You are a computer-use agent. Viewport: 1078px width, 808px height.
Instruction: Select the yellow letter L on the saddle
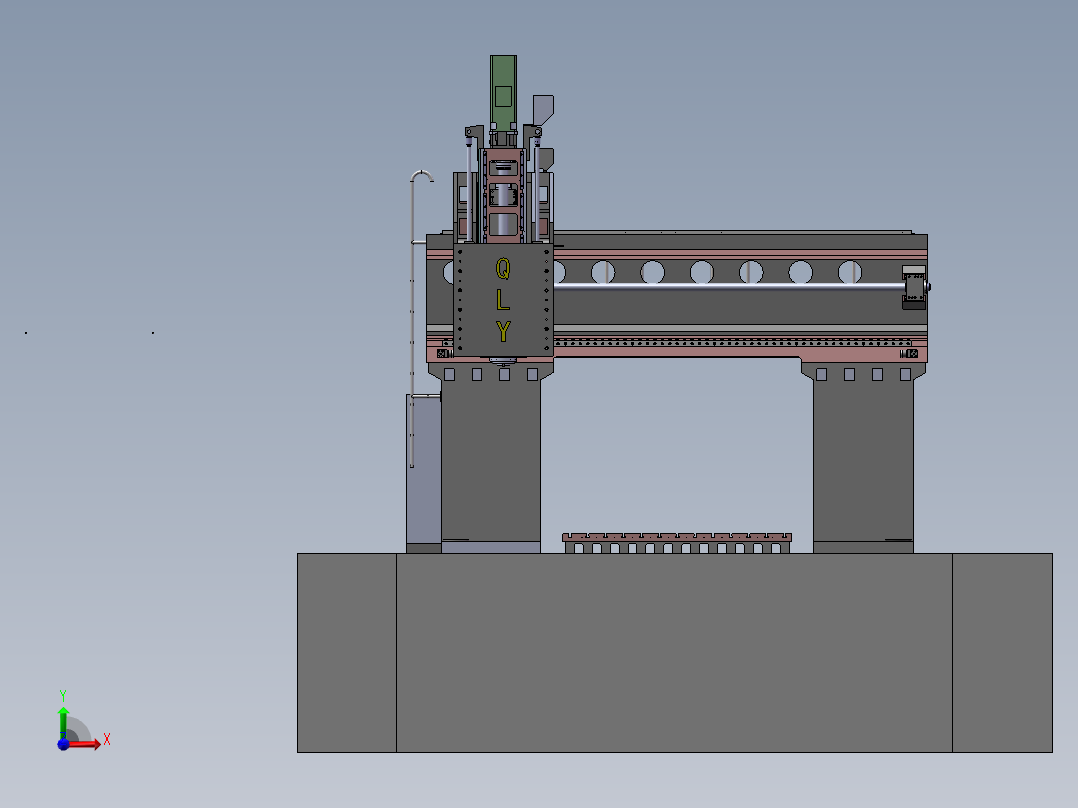tap(503, 299)
